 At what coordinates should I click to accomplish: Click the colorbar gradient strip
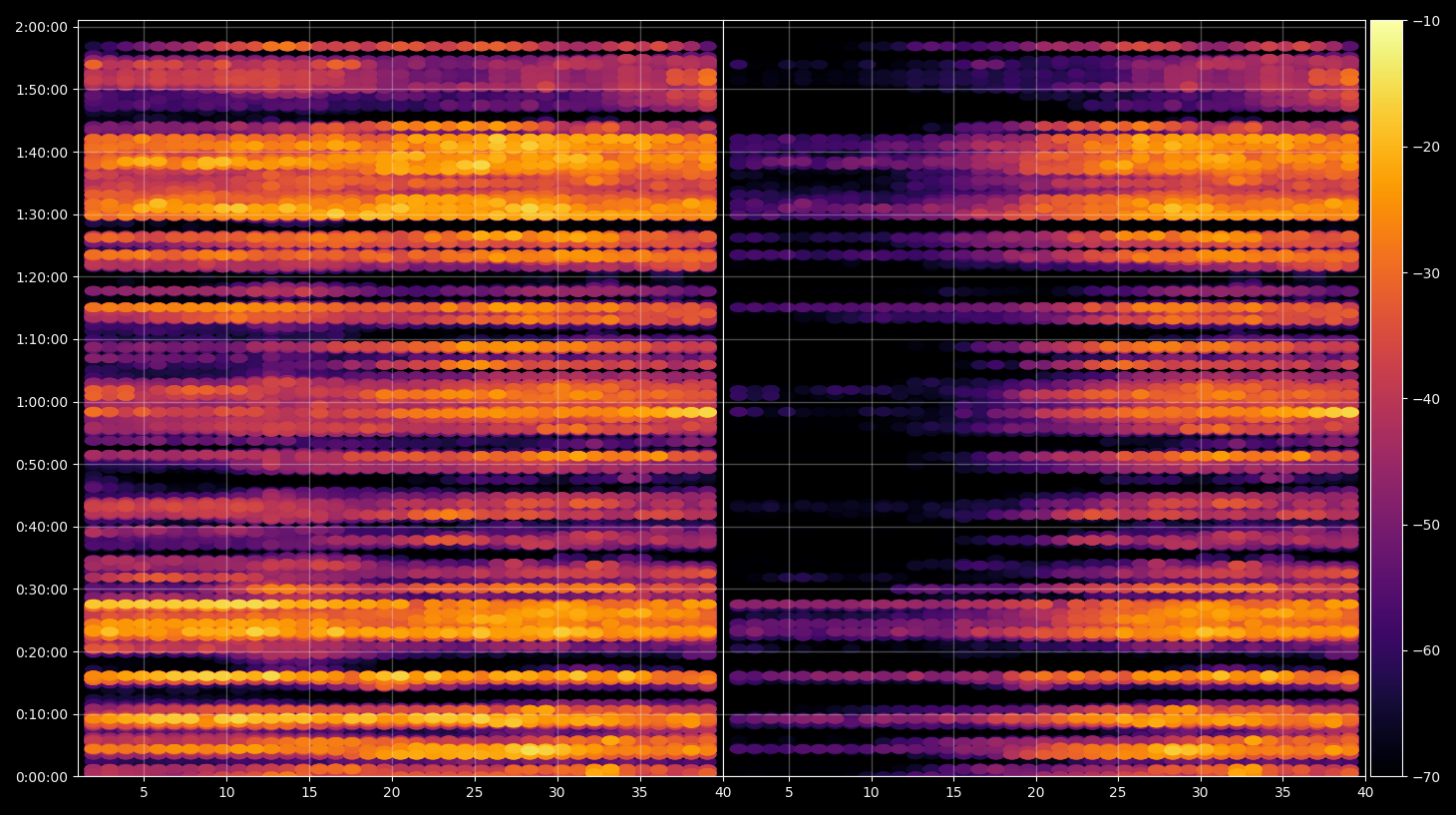(1386, 398)
